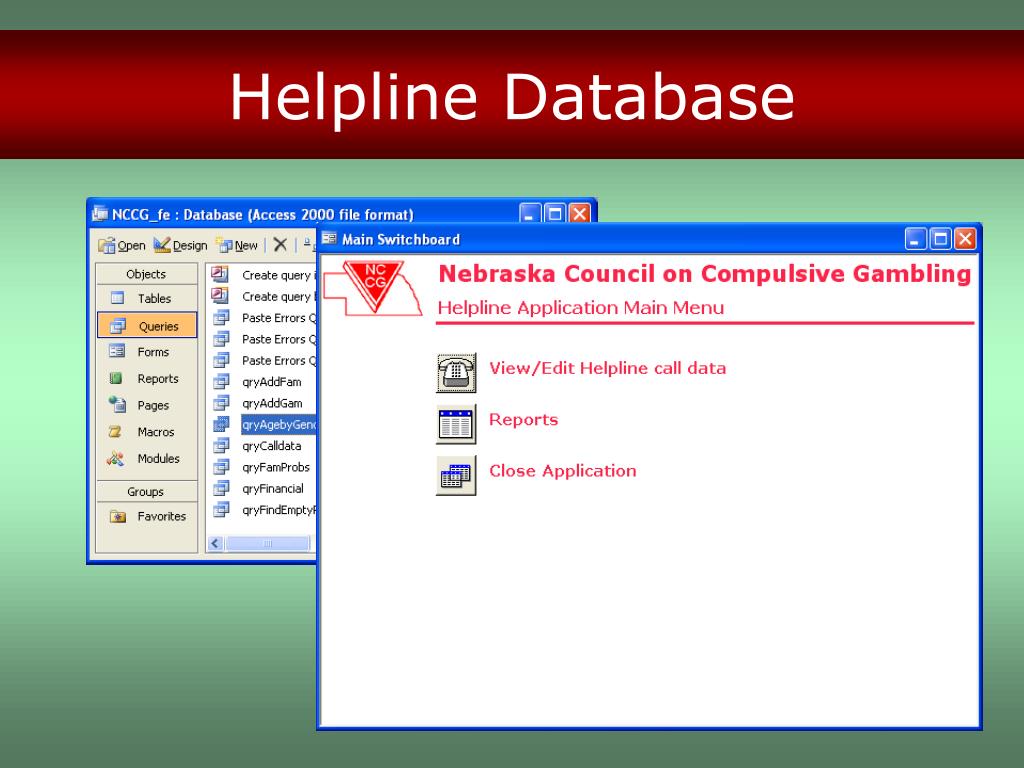Image resolution: width=1024 pixels, height=768 pixels.
Task: Click the qryAddFam query icon
Action: coord(221,381)
